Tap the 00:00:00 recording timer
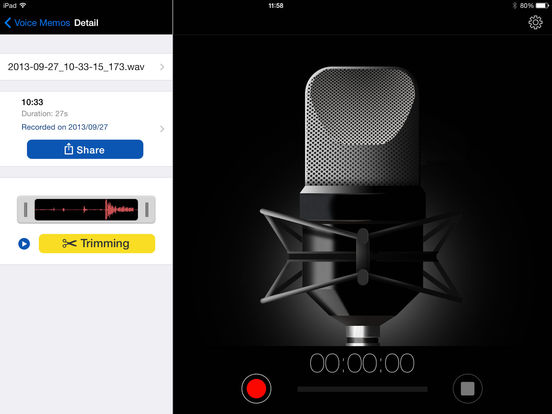552x414 pixels. coord(362,363)
